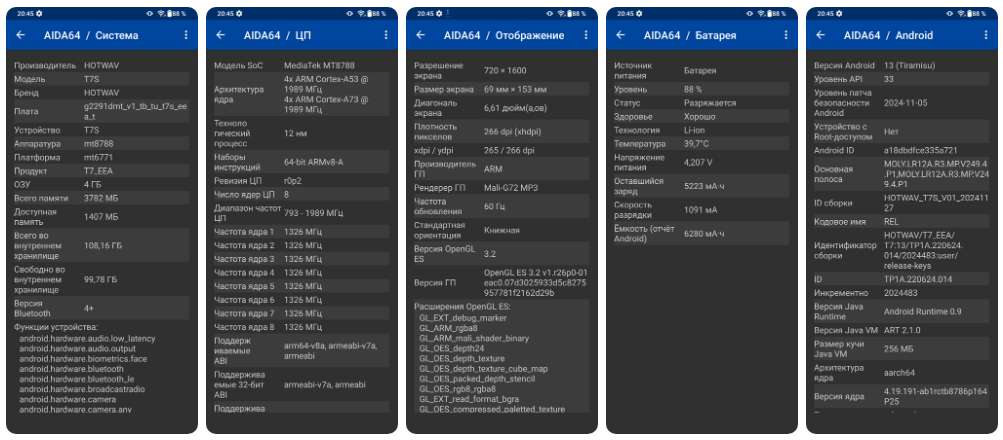Tap eye icon in Android screen status bar
The height and width of the screenshot is (440, 1003).
pyautogui.click(x=949, y=13)
